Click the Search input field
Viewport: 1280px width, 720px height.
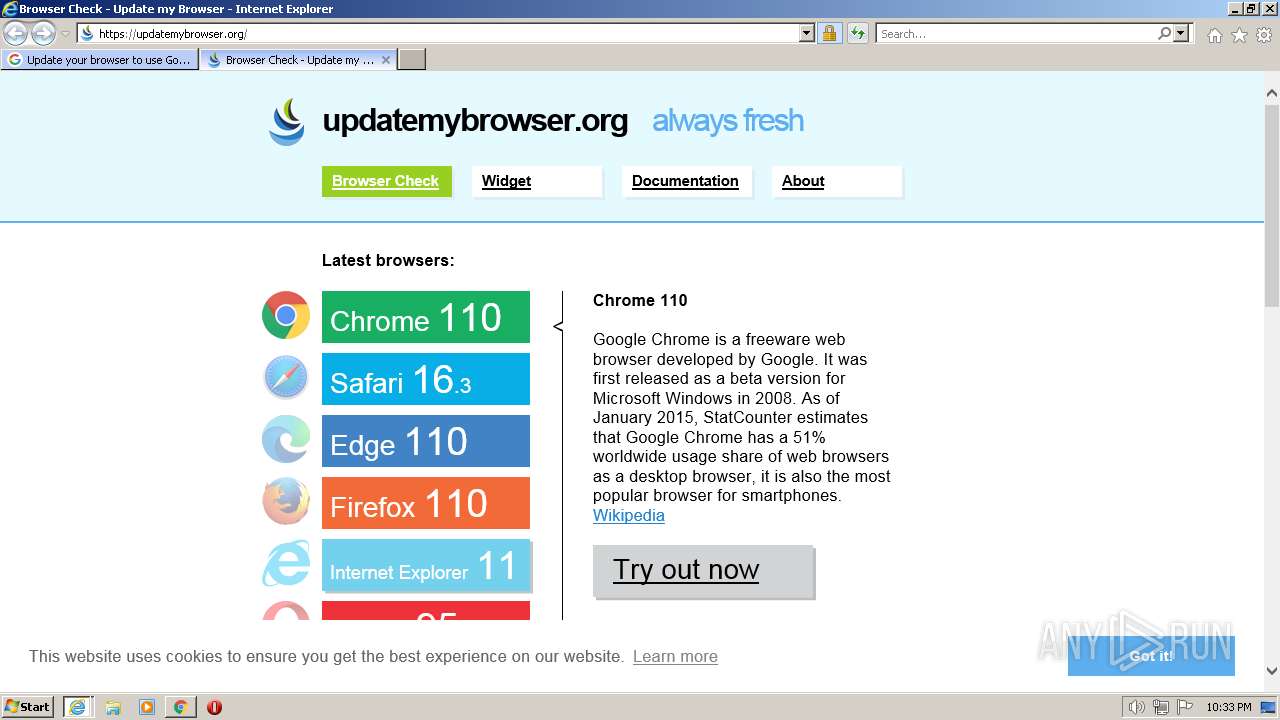(1016, 33)
